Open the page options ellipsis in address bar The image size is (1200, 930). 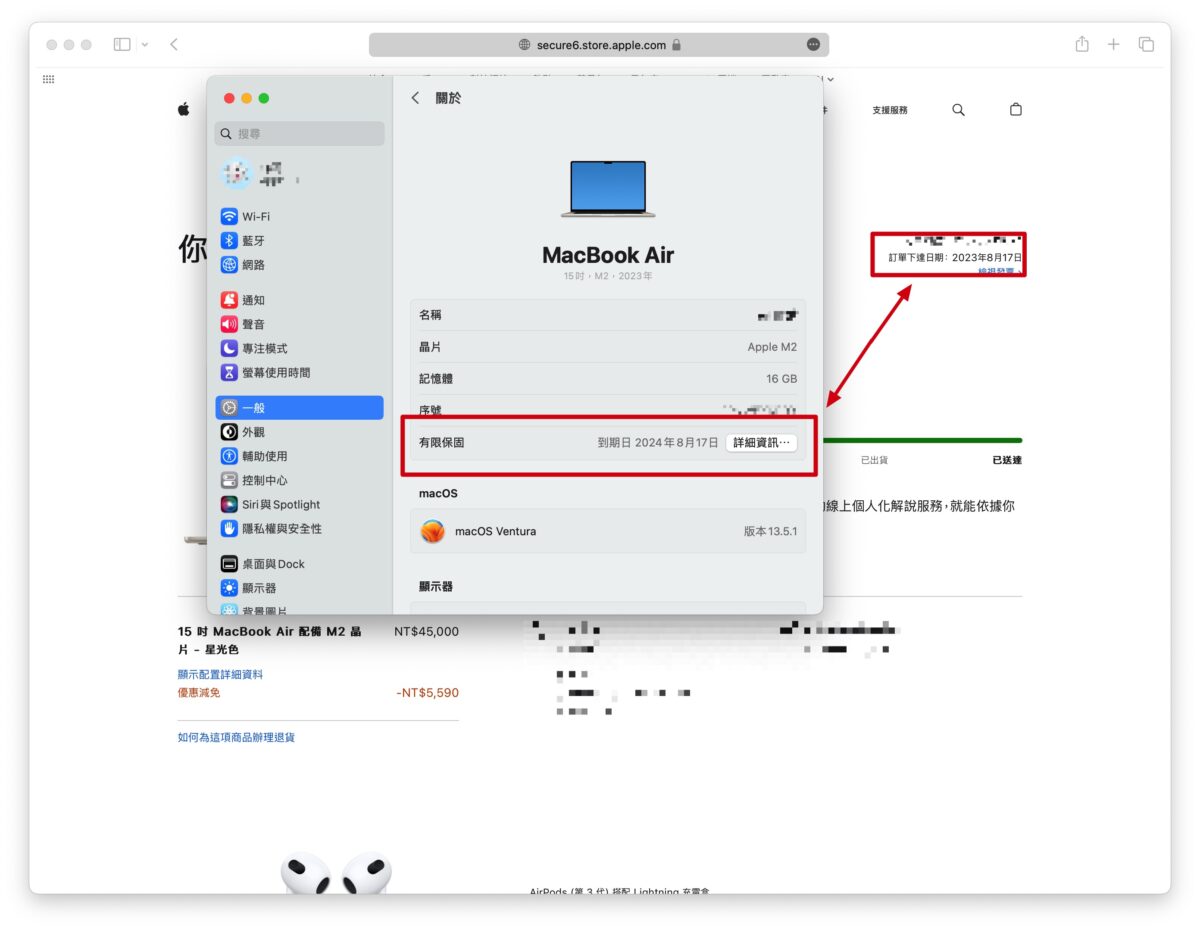(x=813, y=45)
